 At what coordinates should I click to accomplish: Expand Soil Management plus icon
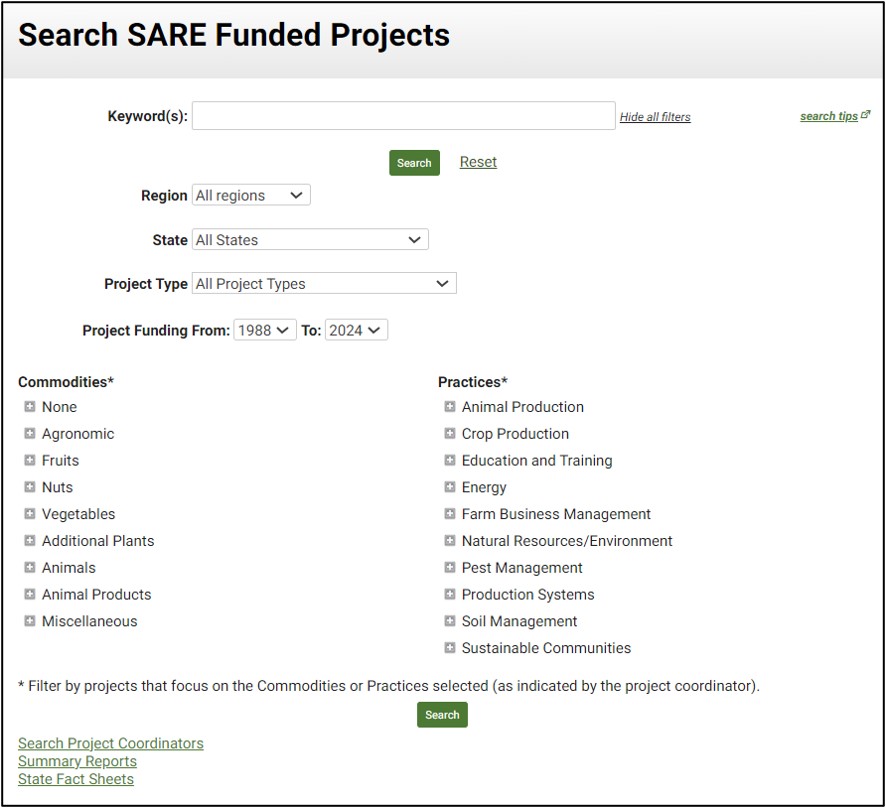pyautogui.click(x=450, y=621)
